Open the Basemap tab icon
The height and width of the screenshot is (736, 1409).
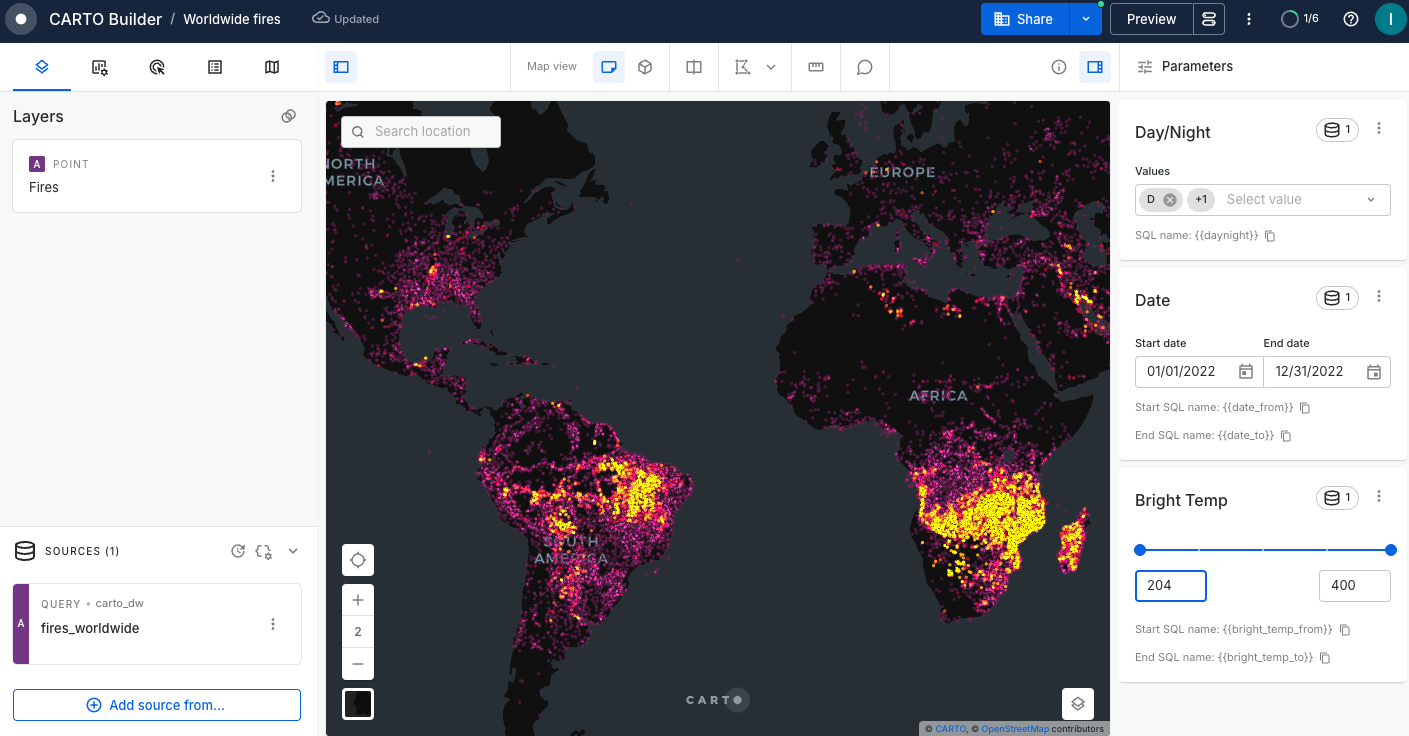(272, 67)
